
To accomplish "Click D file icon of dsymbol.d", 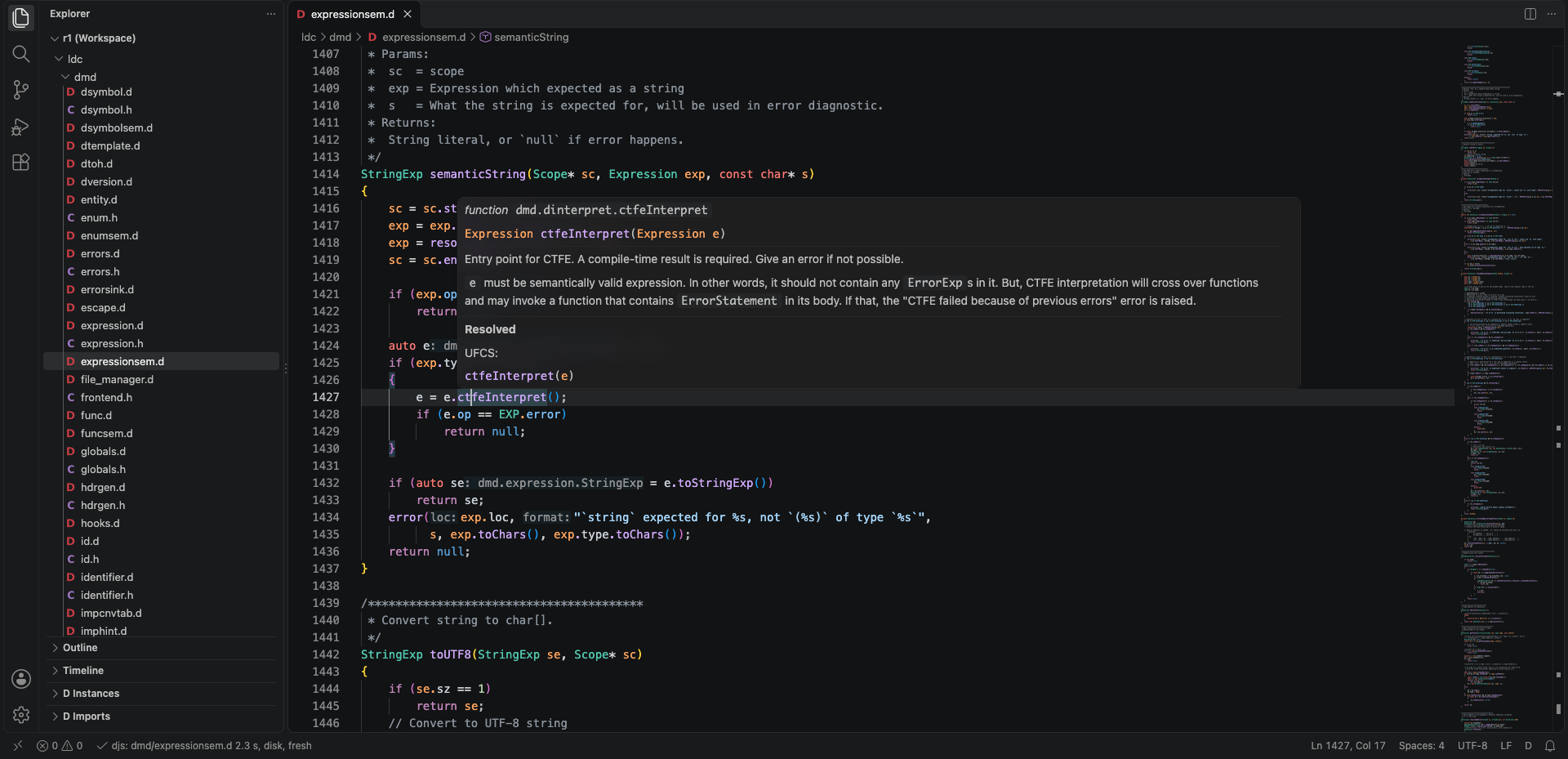I will click(x=71, y=92).
